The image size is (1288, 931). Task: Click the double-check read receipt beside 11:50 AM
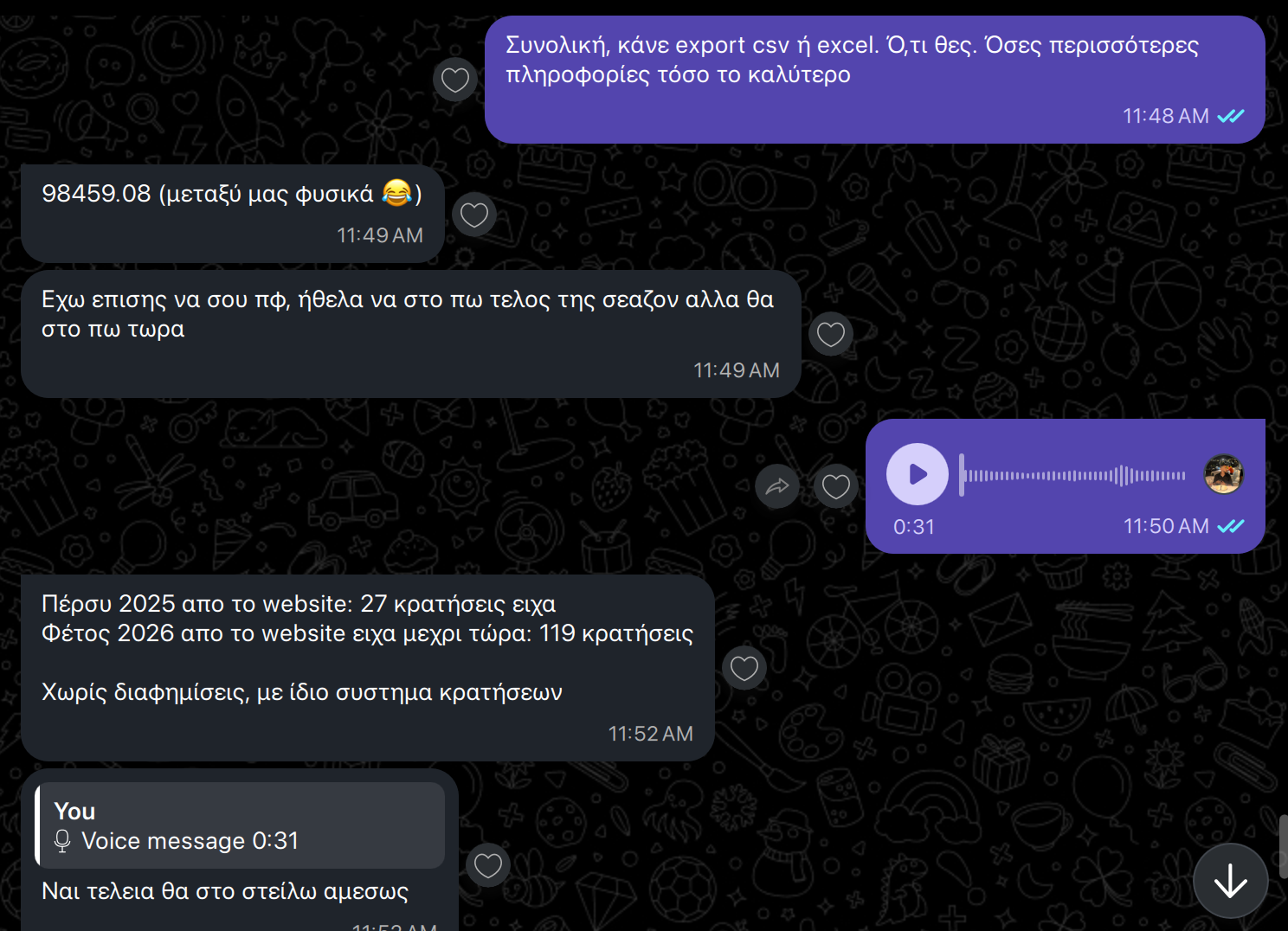[x=1231, y=526]
